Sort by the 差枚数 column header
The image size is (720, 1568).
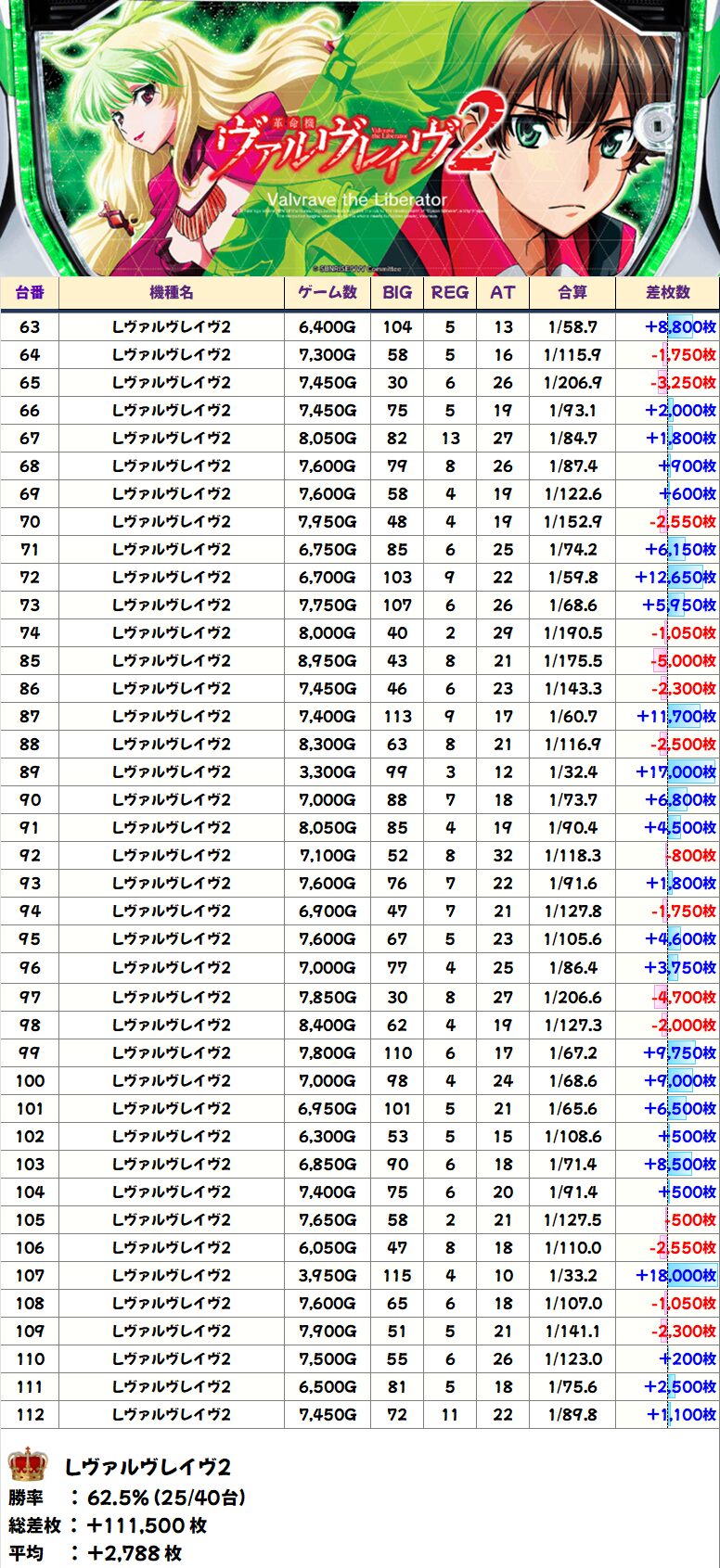(x=668, y=292)
